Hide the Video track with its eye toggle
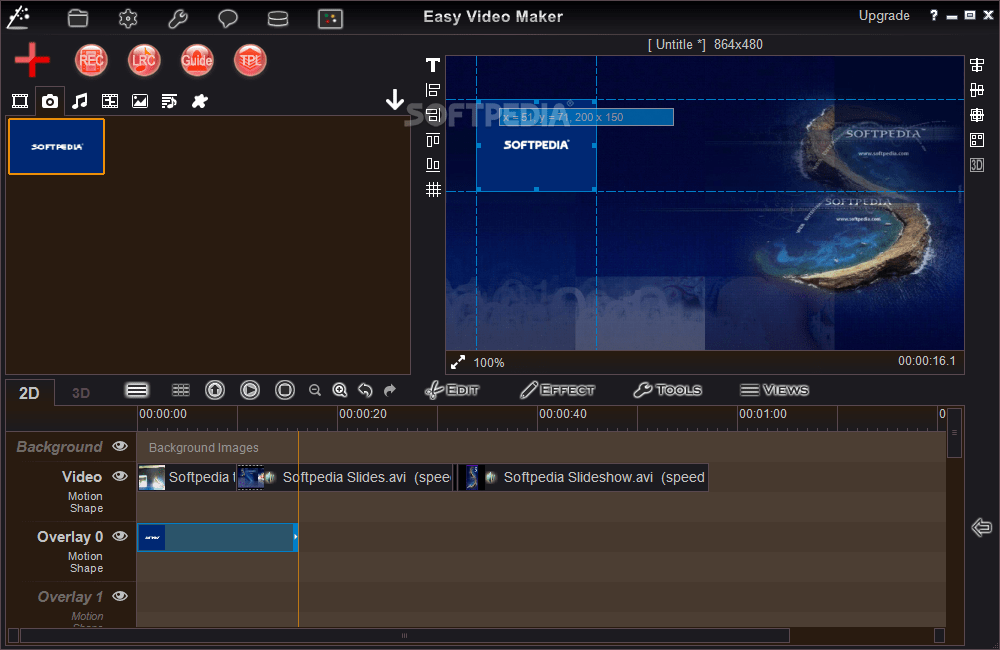The width and height of the screenshot is (1000, 650). tap(119, 477)
